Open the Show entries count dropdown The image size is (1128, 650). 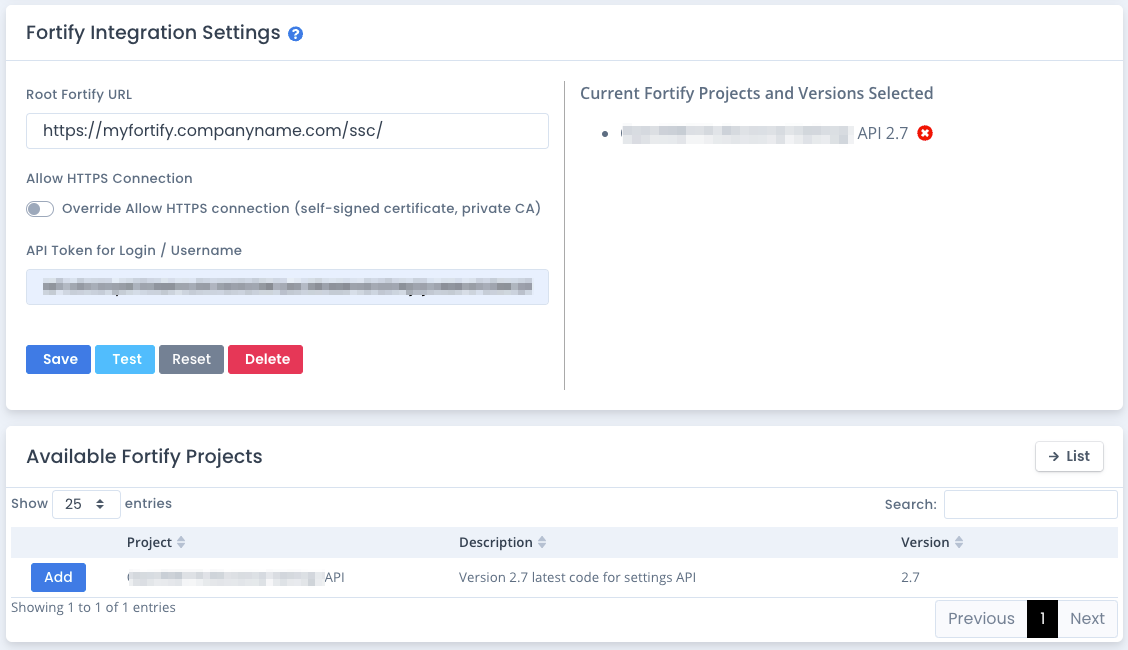pos(86,504)
